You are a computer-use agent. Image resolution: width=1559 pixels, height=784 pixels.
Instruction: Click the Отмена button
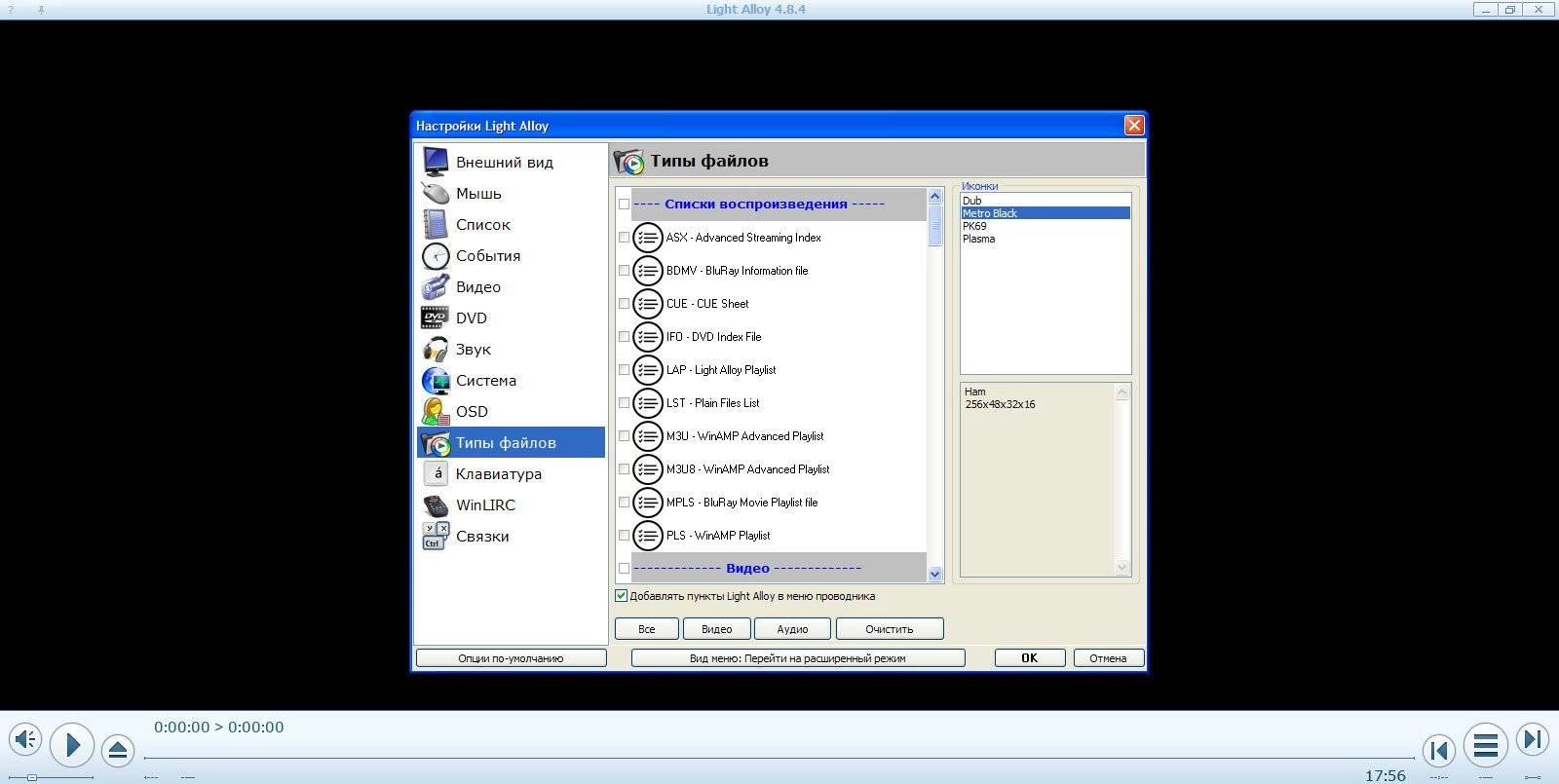click(x=1109, y=658)
